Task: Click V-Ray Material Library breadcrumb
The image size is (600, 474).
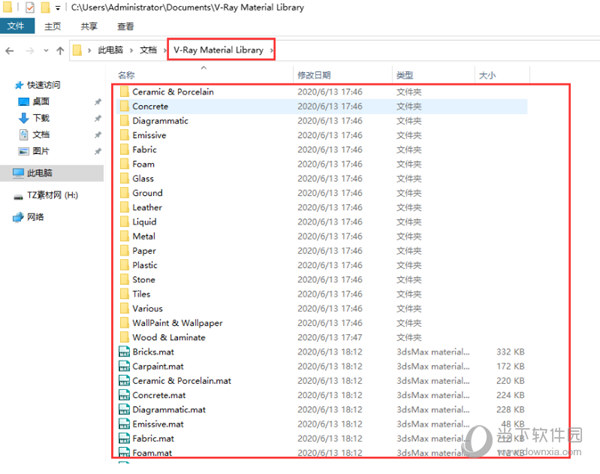Action: [x=218, y=50]
